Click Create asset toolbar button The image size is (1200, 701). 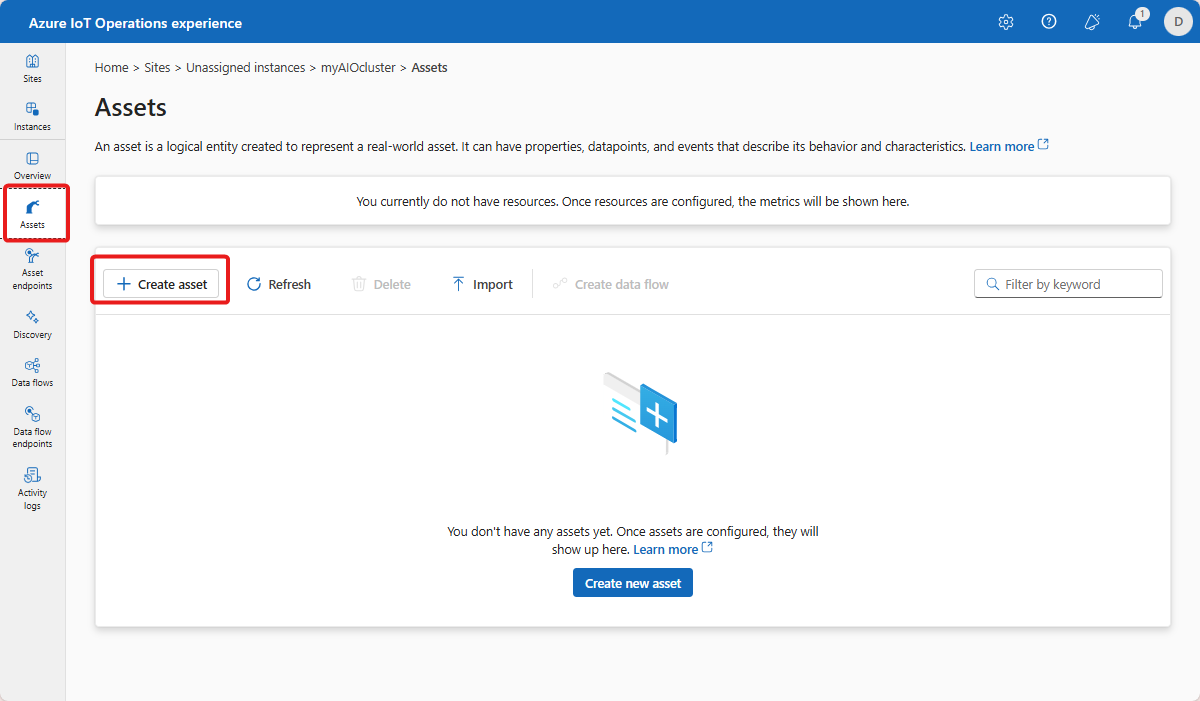161,284
